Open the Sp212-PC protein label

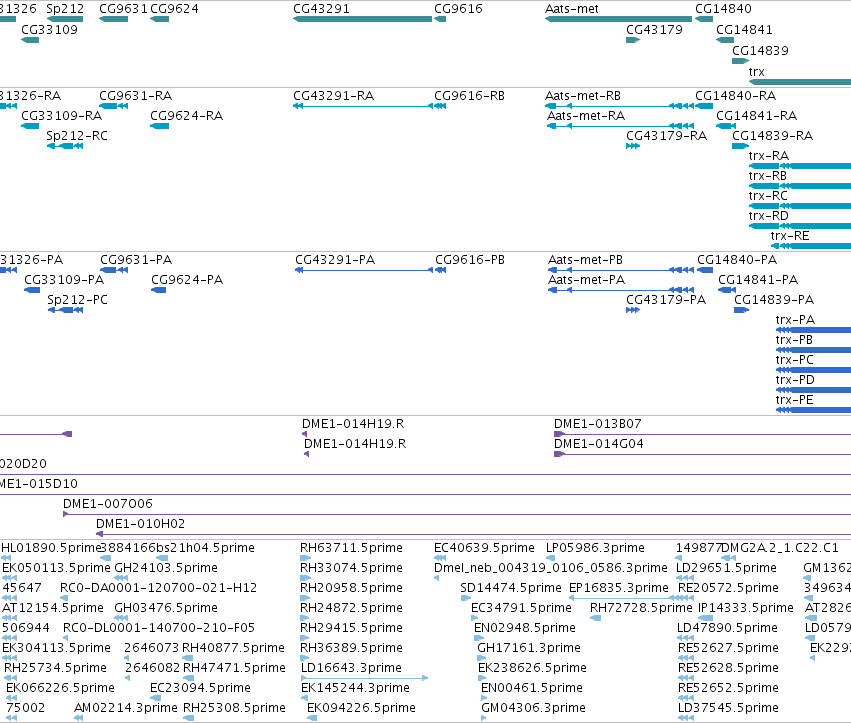coord(78,300)
